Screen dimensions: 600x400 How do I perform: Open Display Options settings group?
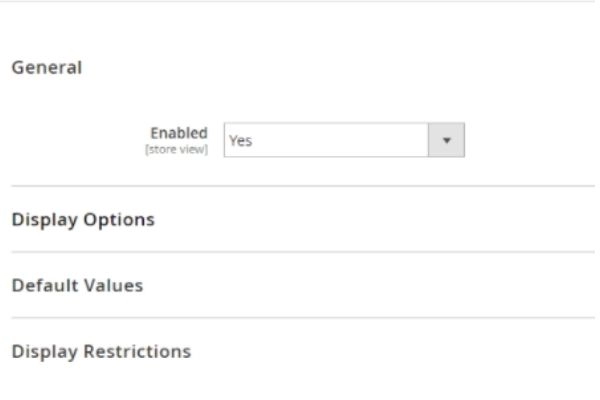coord(83,219)
